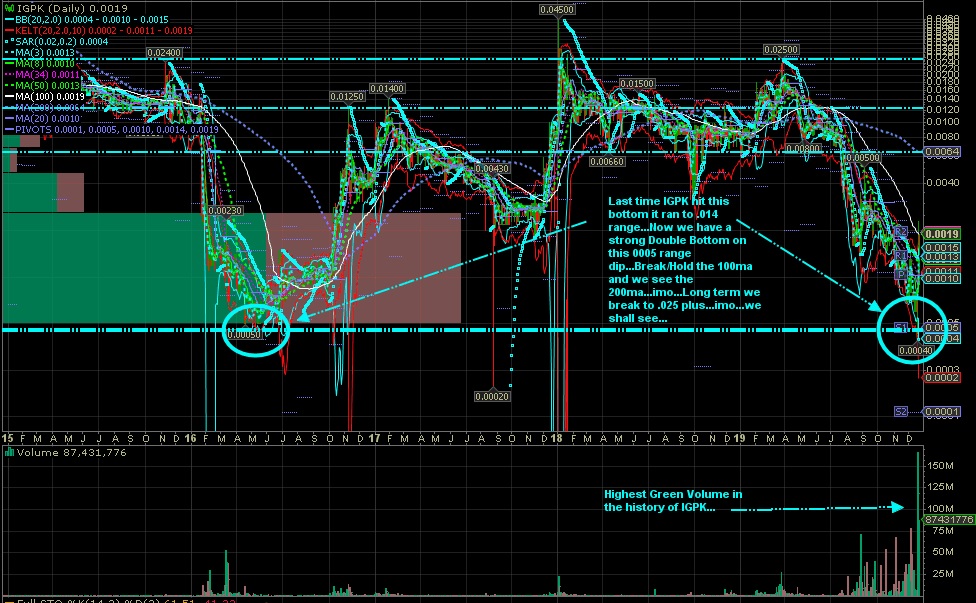Select the R1 pivot marker

click(x=901, y=256)
